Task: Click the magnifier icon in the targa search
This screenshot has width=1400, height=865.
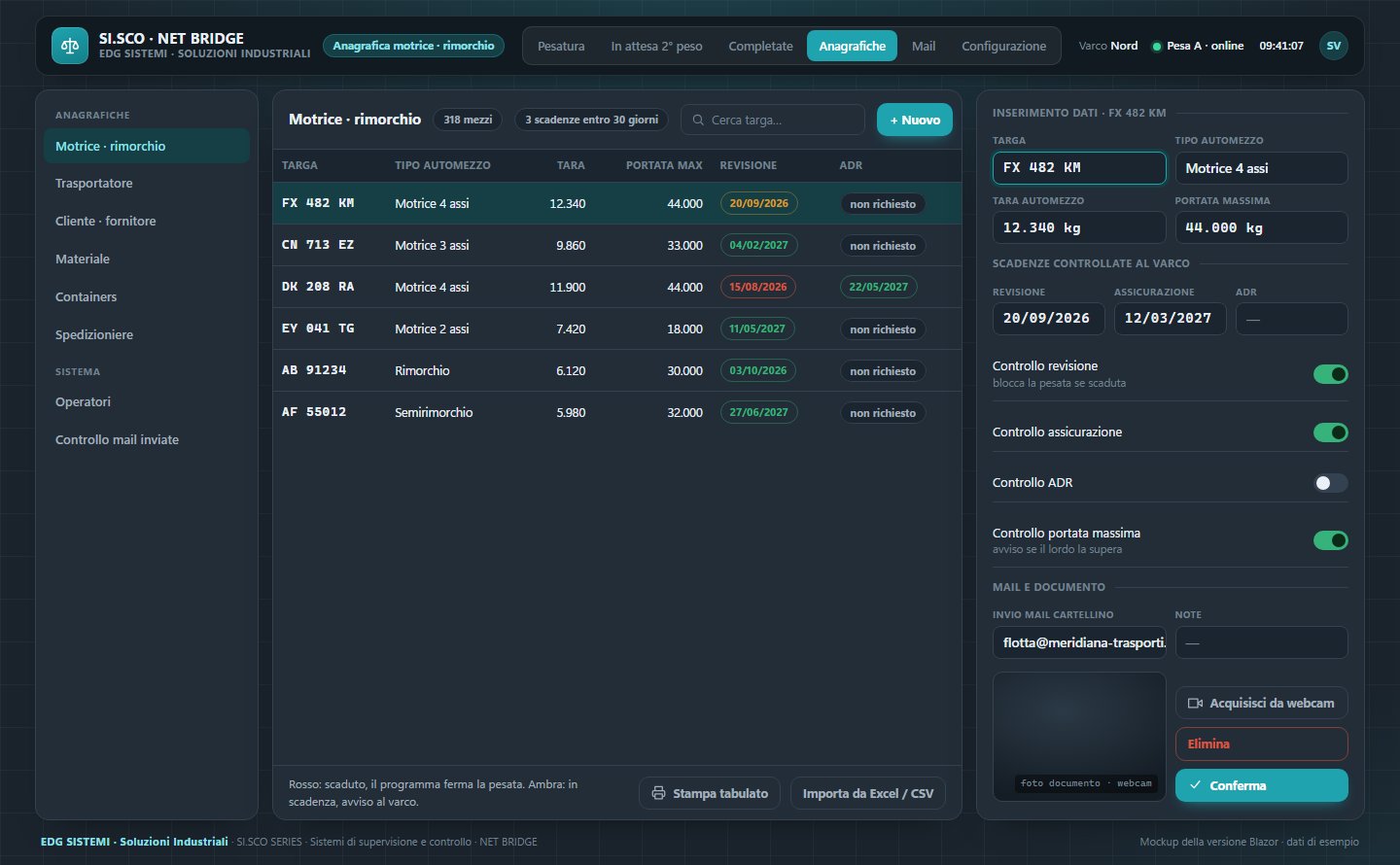Action: tap(698, 120)
